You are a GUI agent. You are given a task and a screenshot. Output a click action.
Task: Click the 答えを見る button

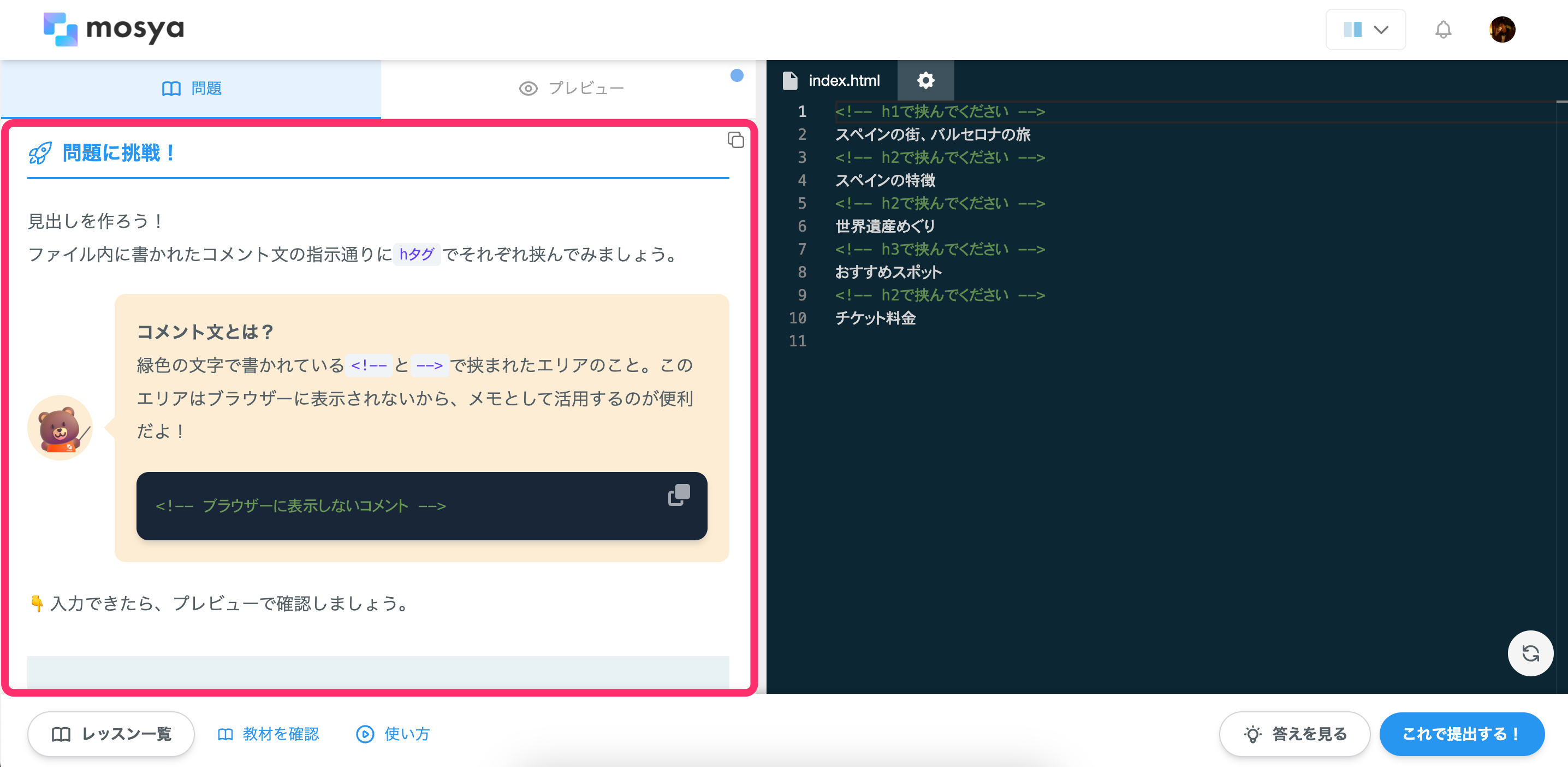pos(1294,734)
